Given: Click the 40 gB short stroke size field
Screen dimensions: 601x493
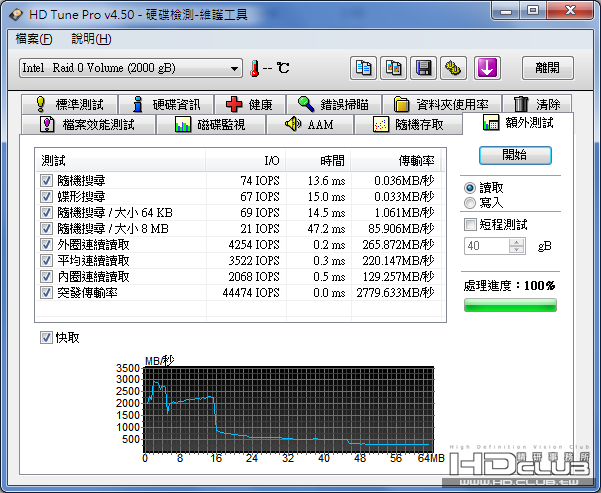Looking at the screenshot, I should click(487, 246).
